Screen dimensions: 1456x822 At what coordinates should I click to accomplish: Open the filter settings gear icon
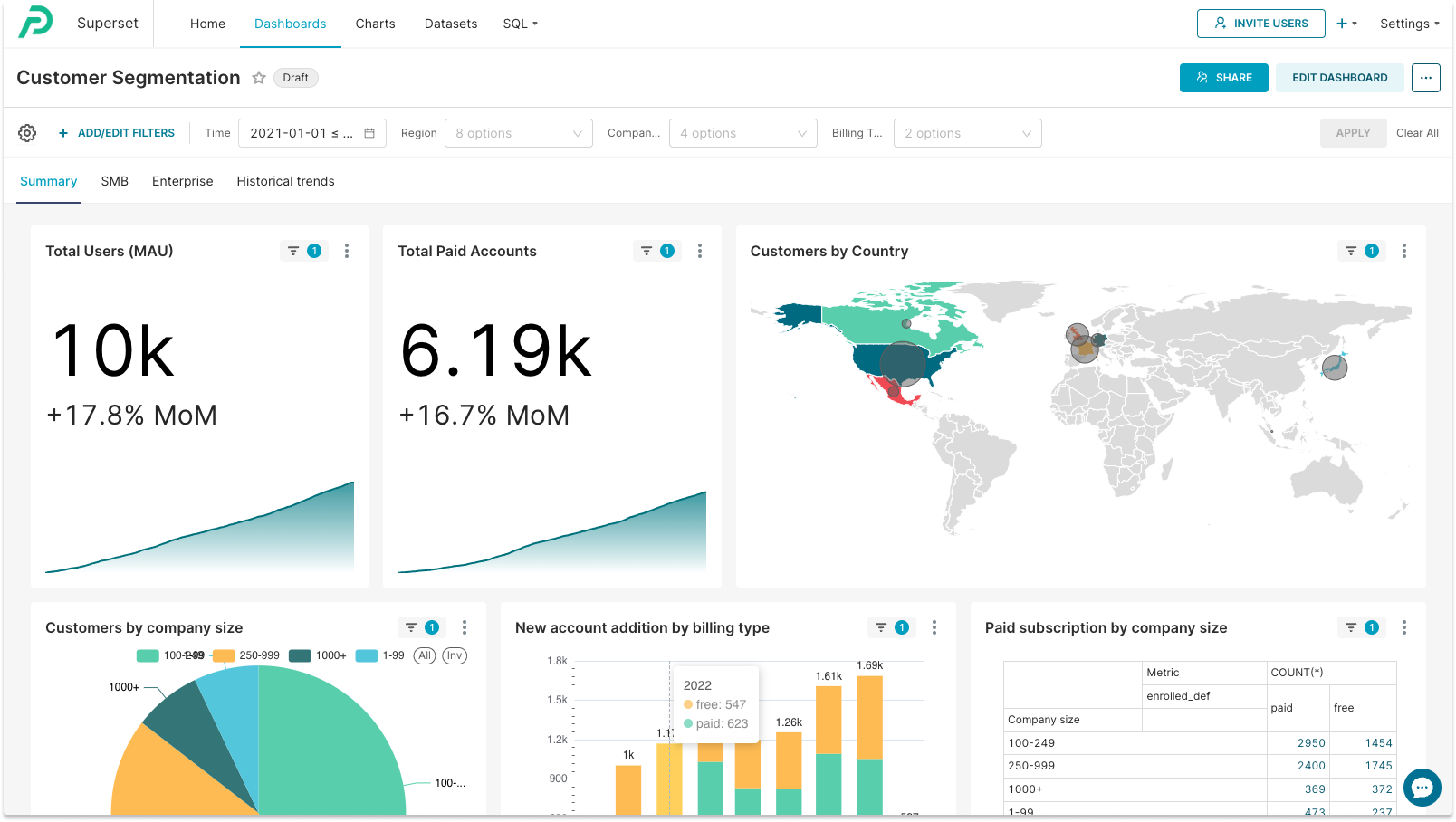point(26,132)
